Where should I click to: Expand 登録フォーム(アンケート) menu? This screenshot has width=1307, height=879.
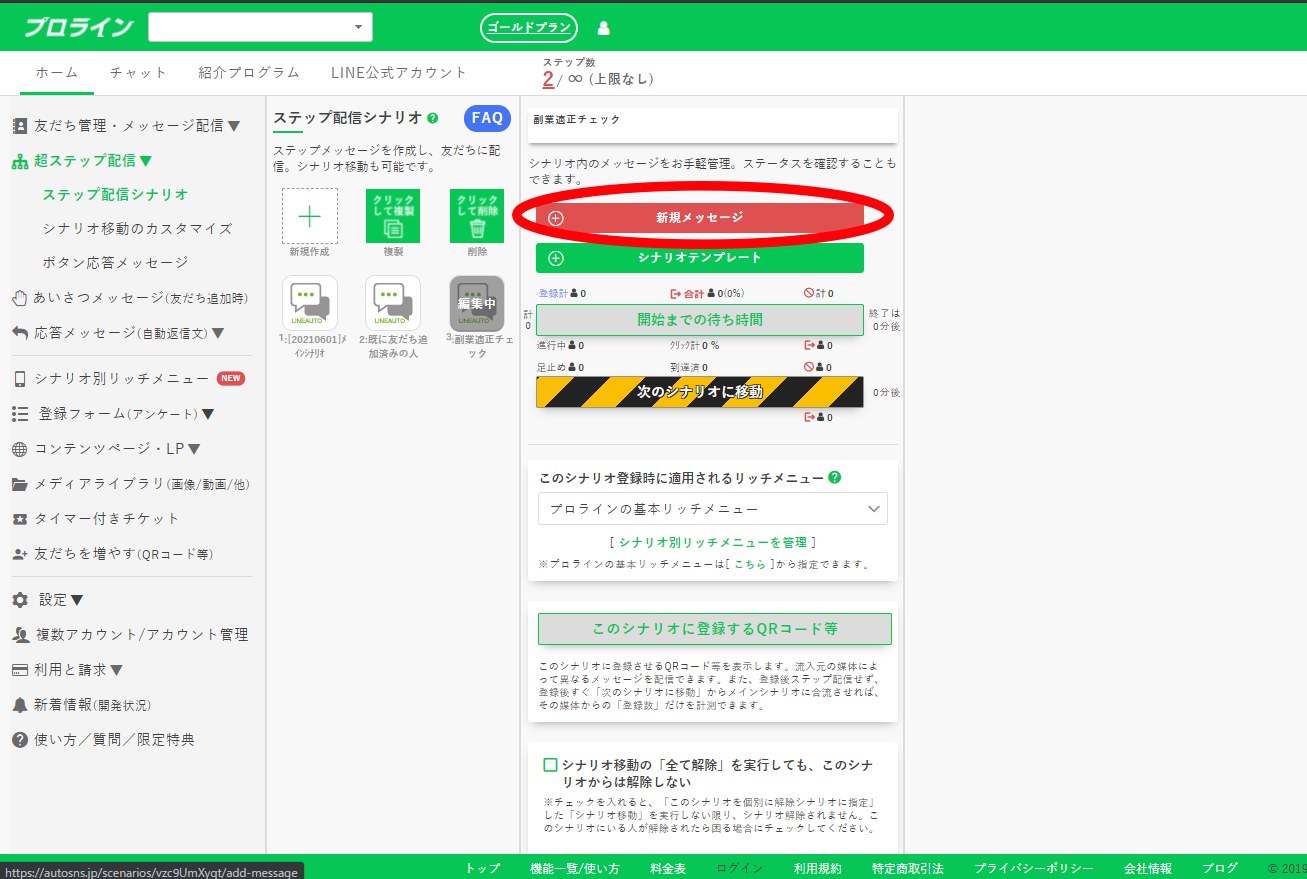[x=127, y=414]
